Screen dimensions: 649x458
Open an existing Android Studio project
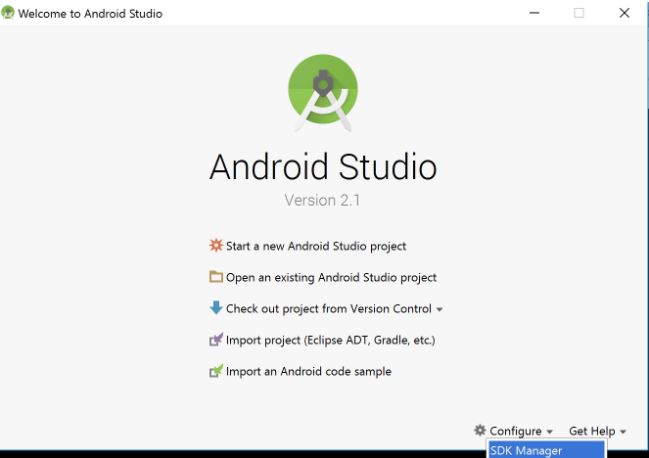point(331,278)
